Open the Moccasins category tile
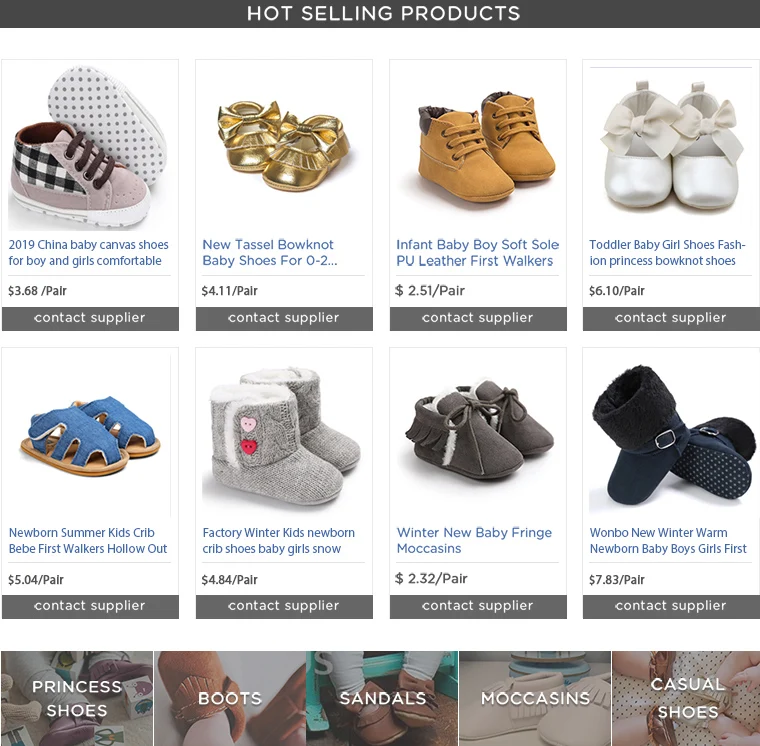Viewport: 760px width, 746px height. [535, 698]
